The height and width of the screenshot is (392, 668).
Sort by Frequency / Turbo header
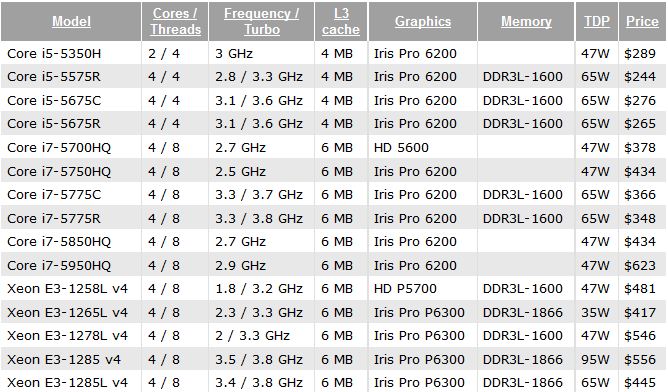(262, 21)
